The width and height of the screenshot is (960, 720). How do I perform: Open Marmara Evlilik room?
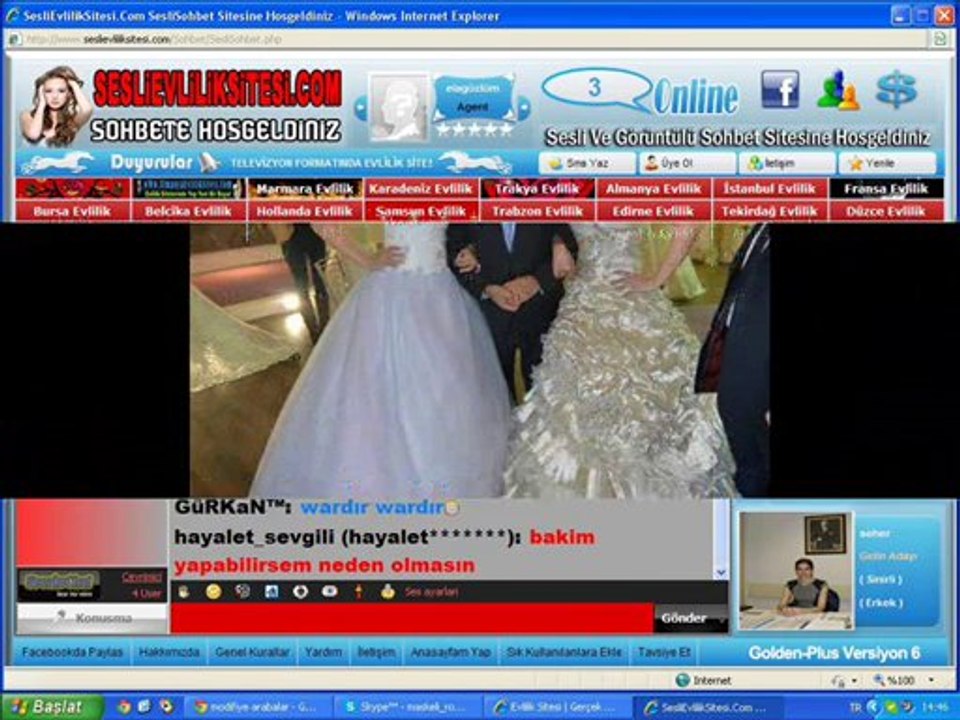[x=304, y=189]
